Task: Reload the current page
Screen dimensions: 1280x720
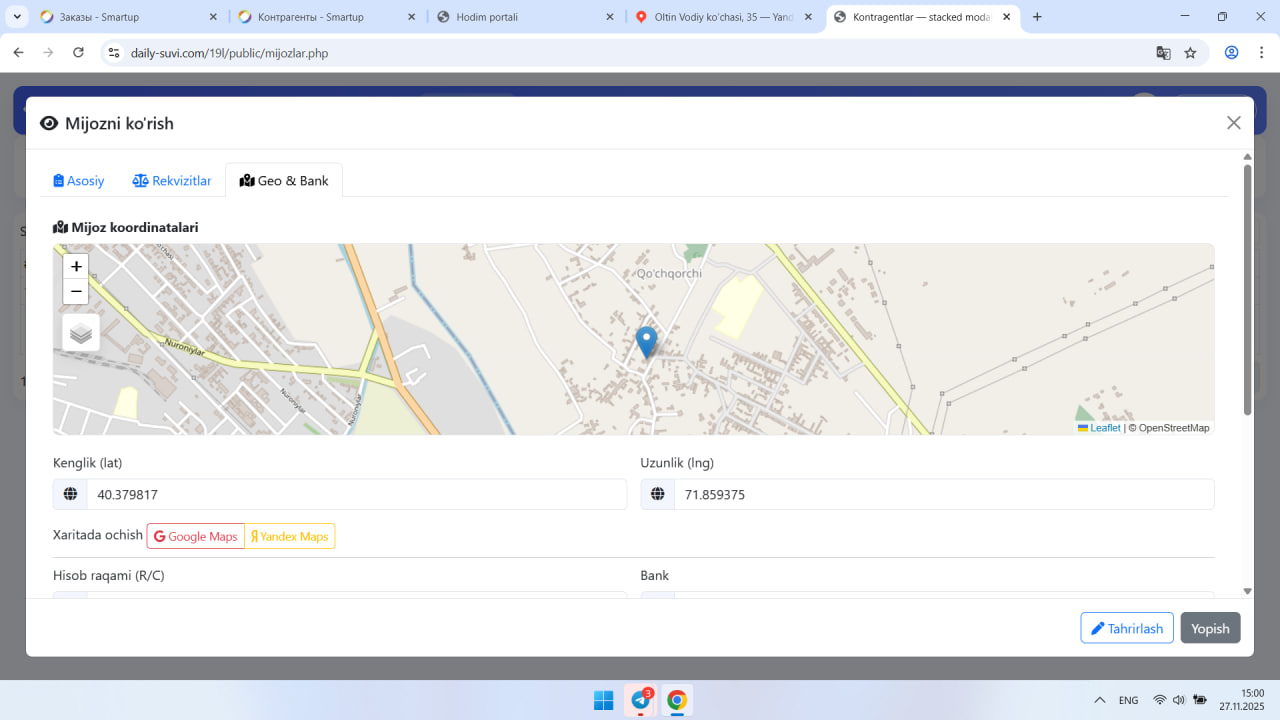Action: pyautogui.click(x=78, y=53)
